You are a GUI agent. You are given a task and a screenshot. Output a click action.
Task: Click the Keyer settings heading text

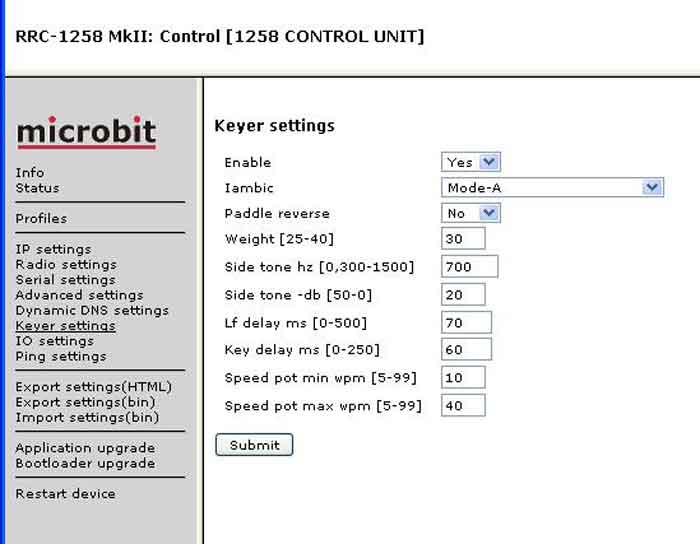point(275,126)
